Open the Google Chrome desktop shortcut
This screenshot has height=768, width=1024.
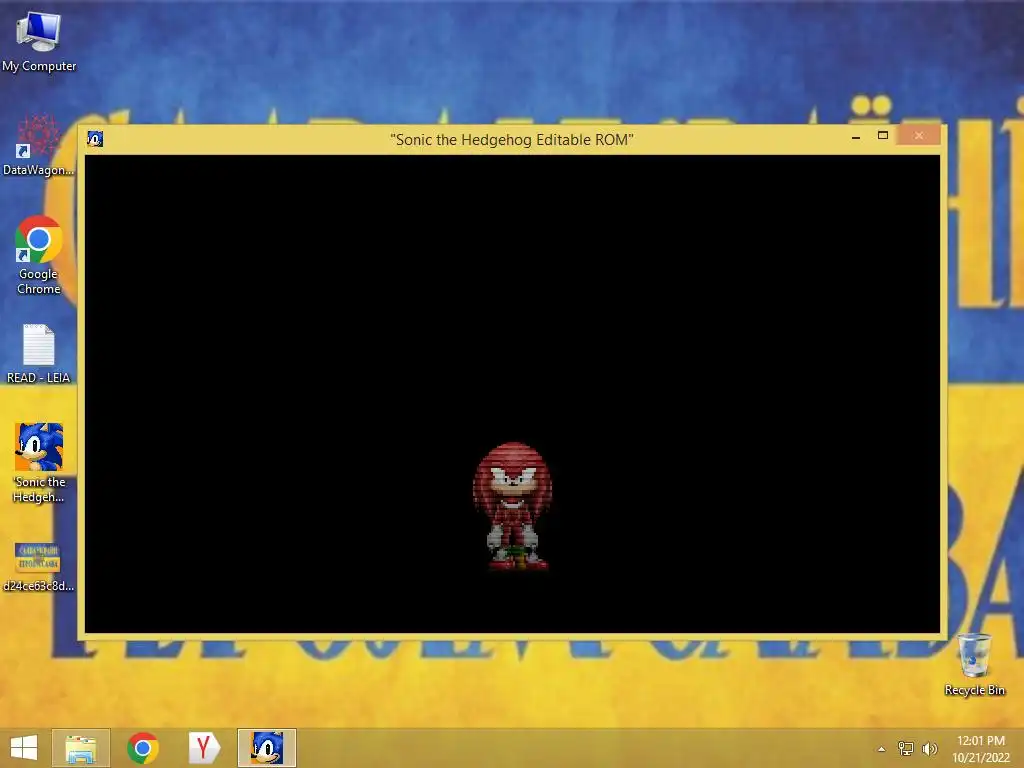coord(39,255)
